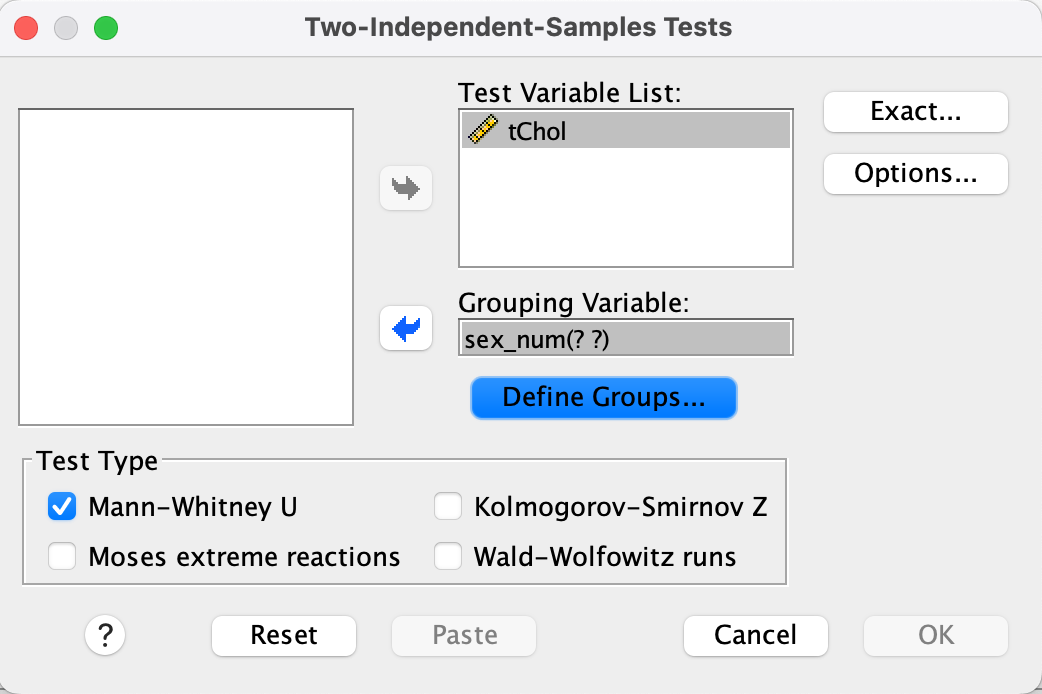Click the sex_num grouping variable field
The width and height of the screenshot is (1042, 694).
pos(625,339)
